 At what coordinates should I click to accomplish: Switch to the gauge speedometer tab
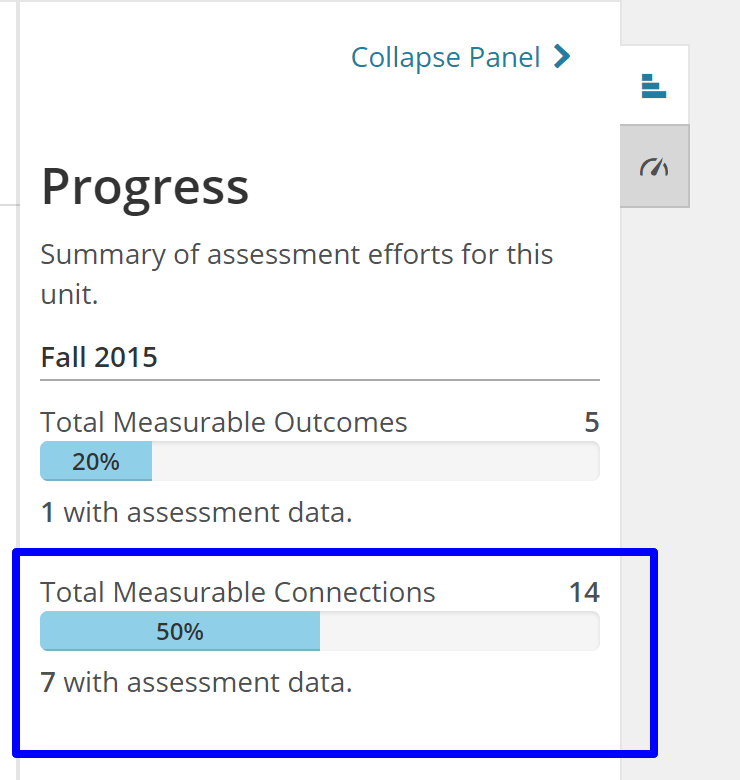(x=654, y=166)
